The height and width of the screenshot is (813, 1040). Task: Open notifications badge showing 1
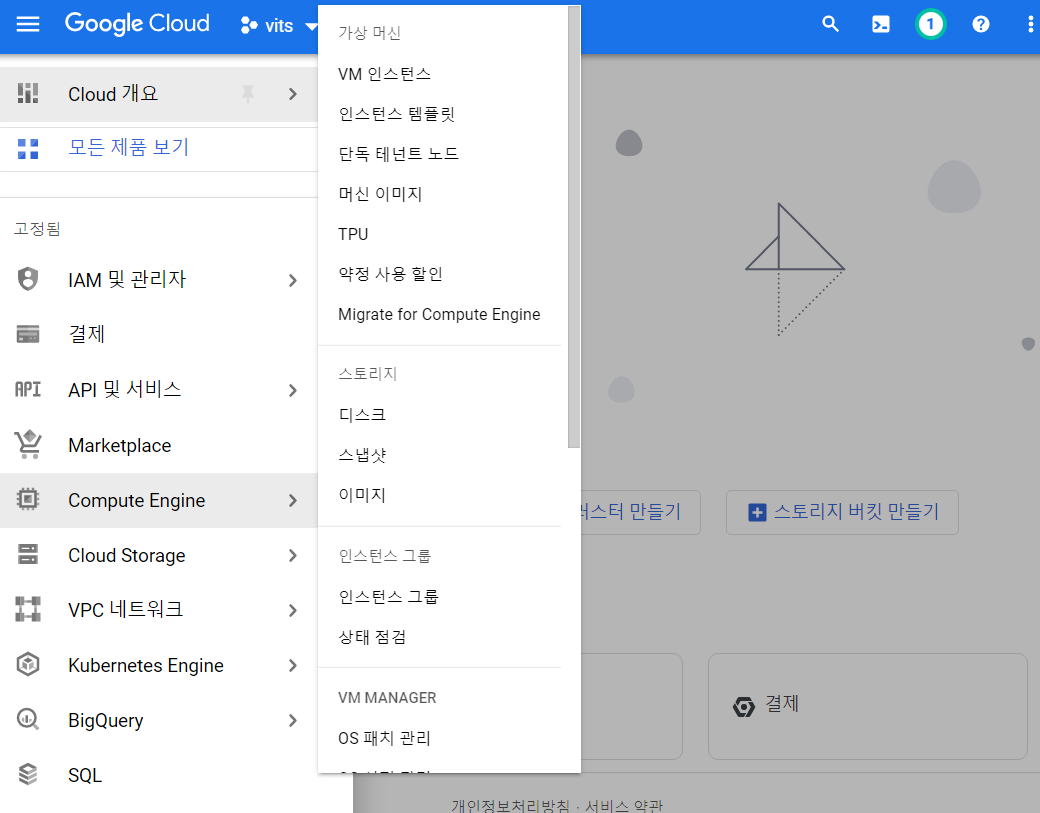click(930, 25)
